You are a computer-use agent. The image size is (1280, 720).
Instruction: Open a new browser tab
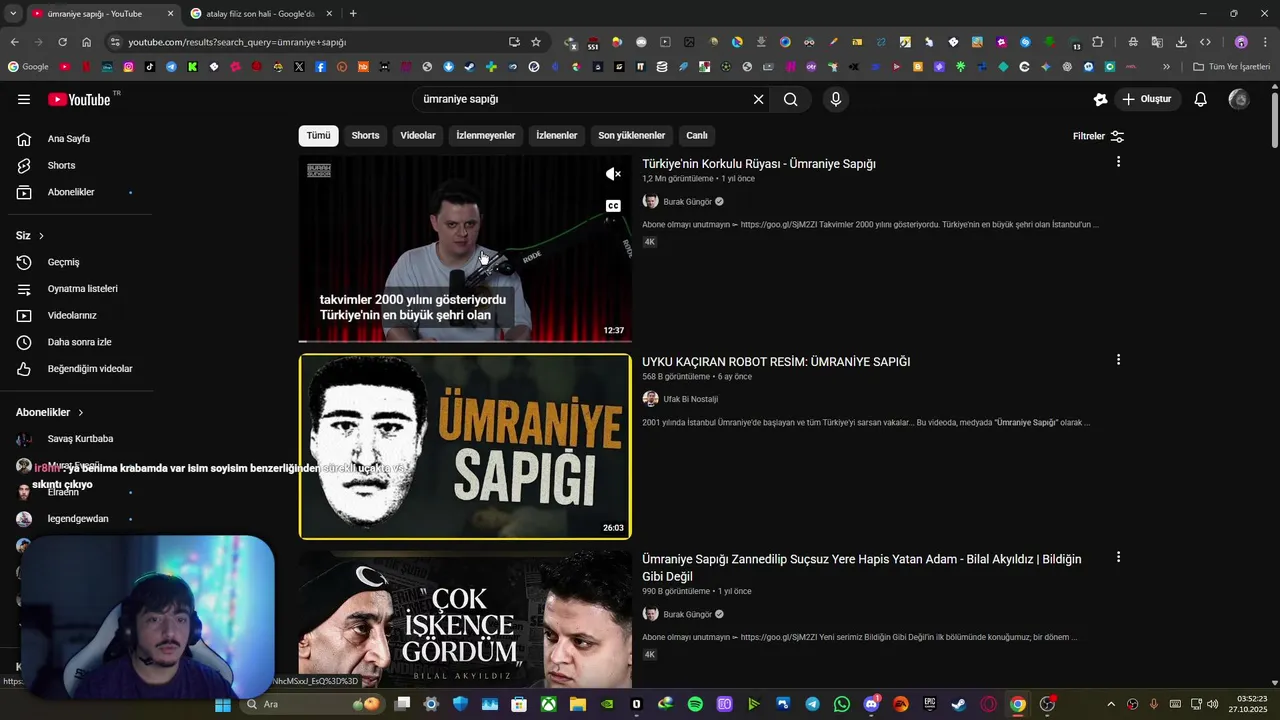[x=353, y=14]
